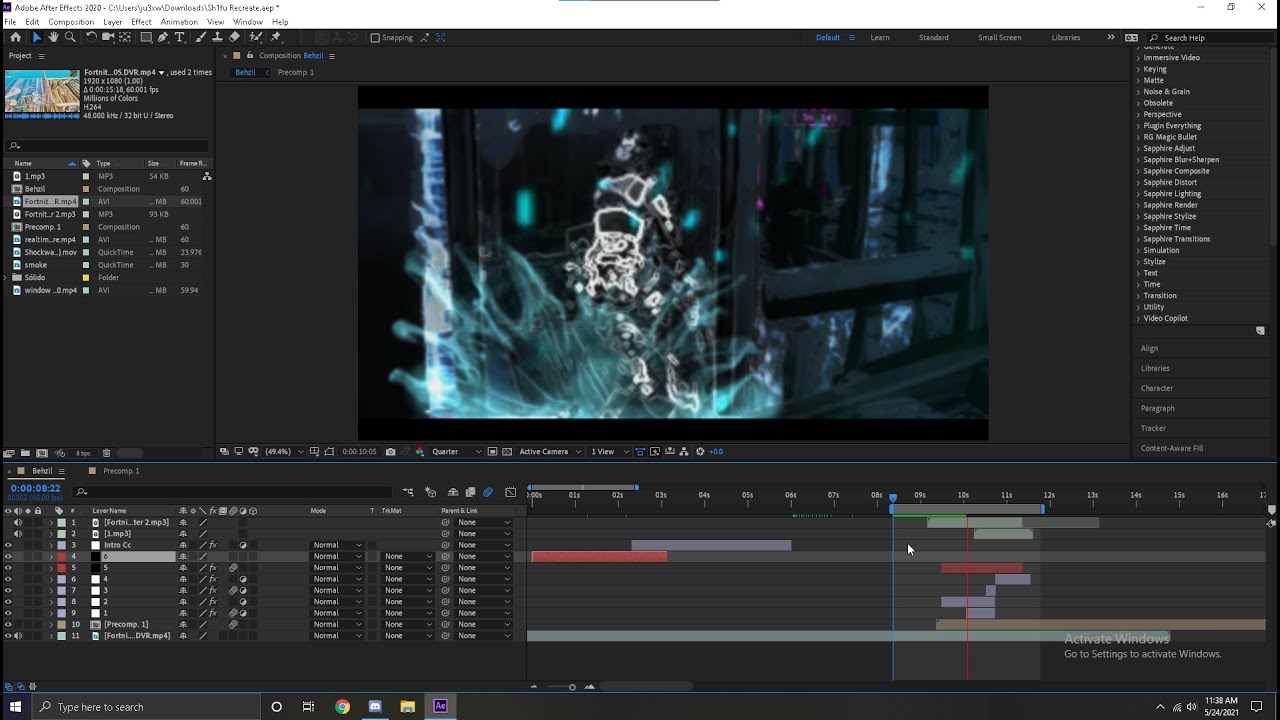
Task: Enable the Snapping checkbox
Action: pyautogui.click(x=375, y=38)
